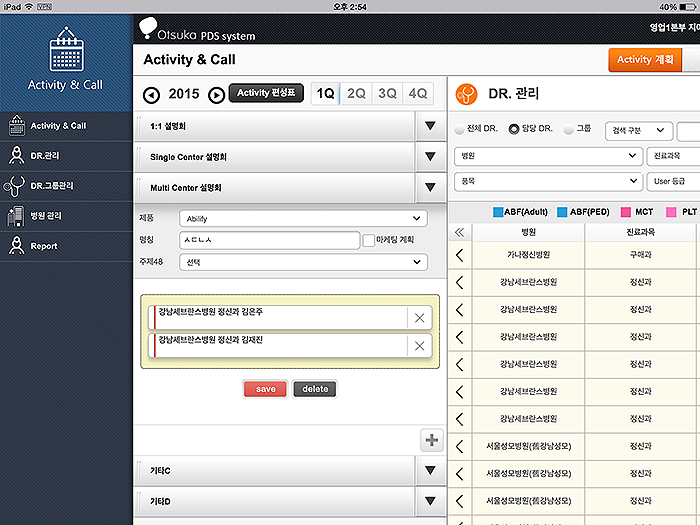The image size is (700, 525).
Task: Click the blue ABF(PED) color swatch
Action: (562, 212)
